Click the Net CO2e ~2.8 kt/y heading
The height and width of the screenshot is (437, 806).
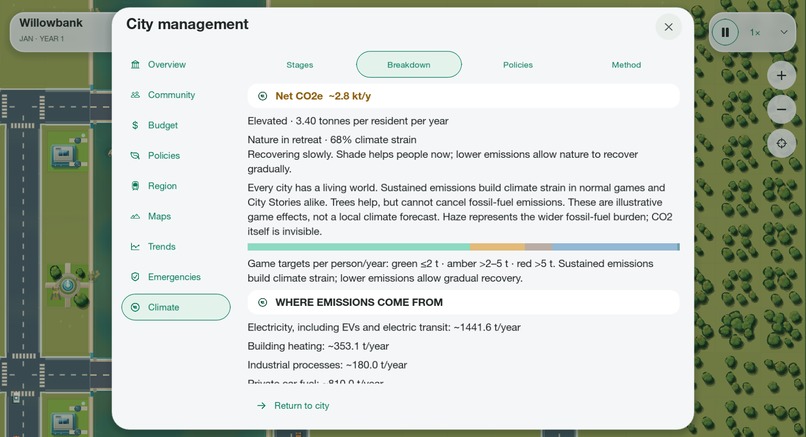pyautogui.click(x=323, y=96)
